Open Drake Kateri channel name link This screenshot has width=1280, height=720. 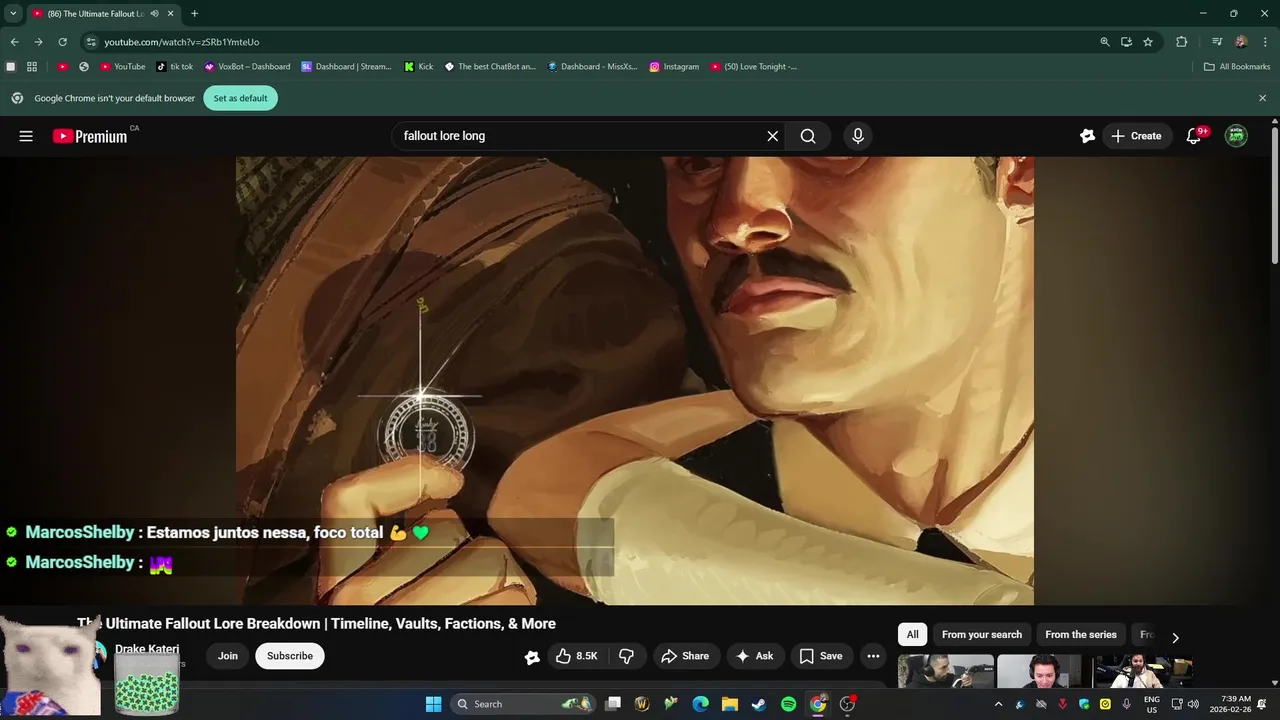147,649
